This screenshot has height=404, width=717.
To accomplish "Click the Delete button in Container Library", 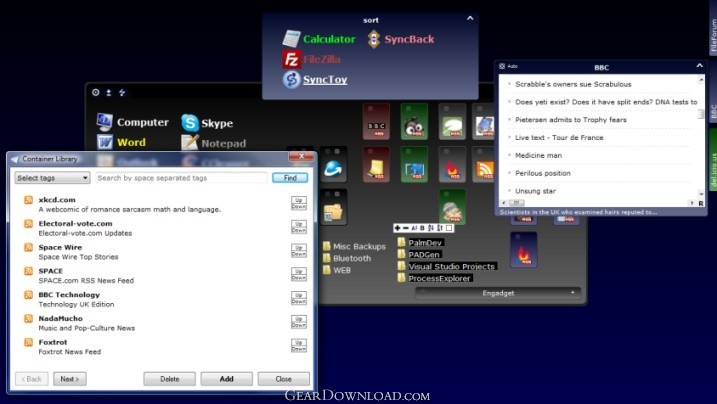I will coord(170,379).
